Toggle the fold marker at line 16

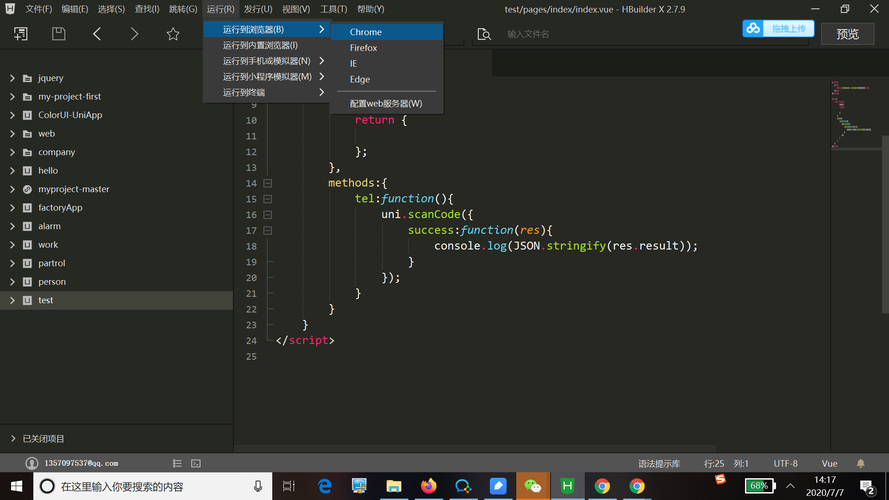pyautogui.click(x=267, y=215)
